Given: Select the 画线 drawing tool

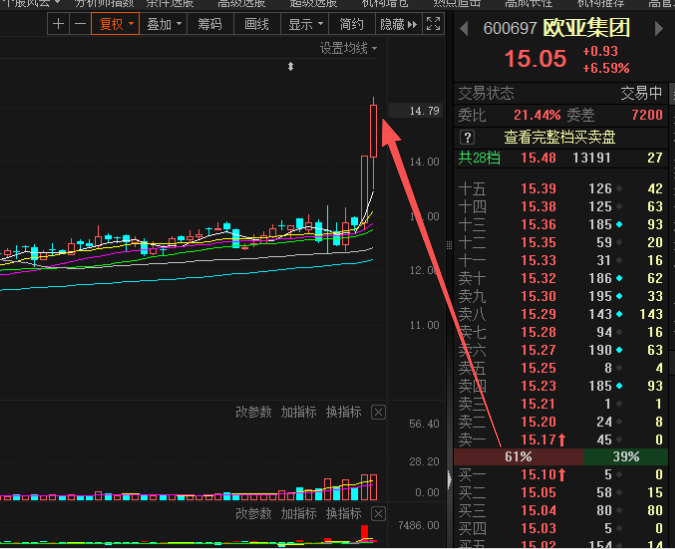Looking at the screenshot, I should click(x=257, y=24).
